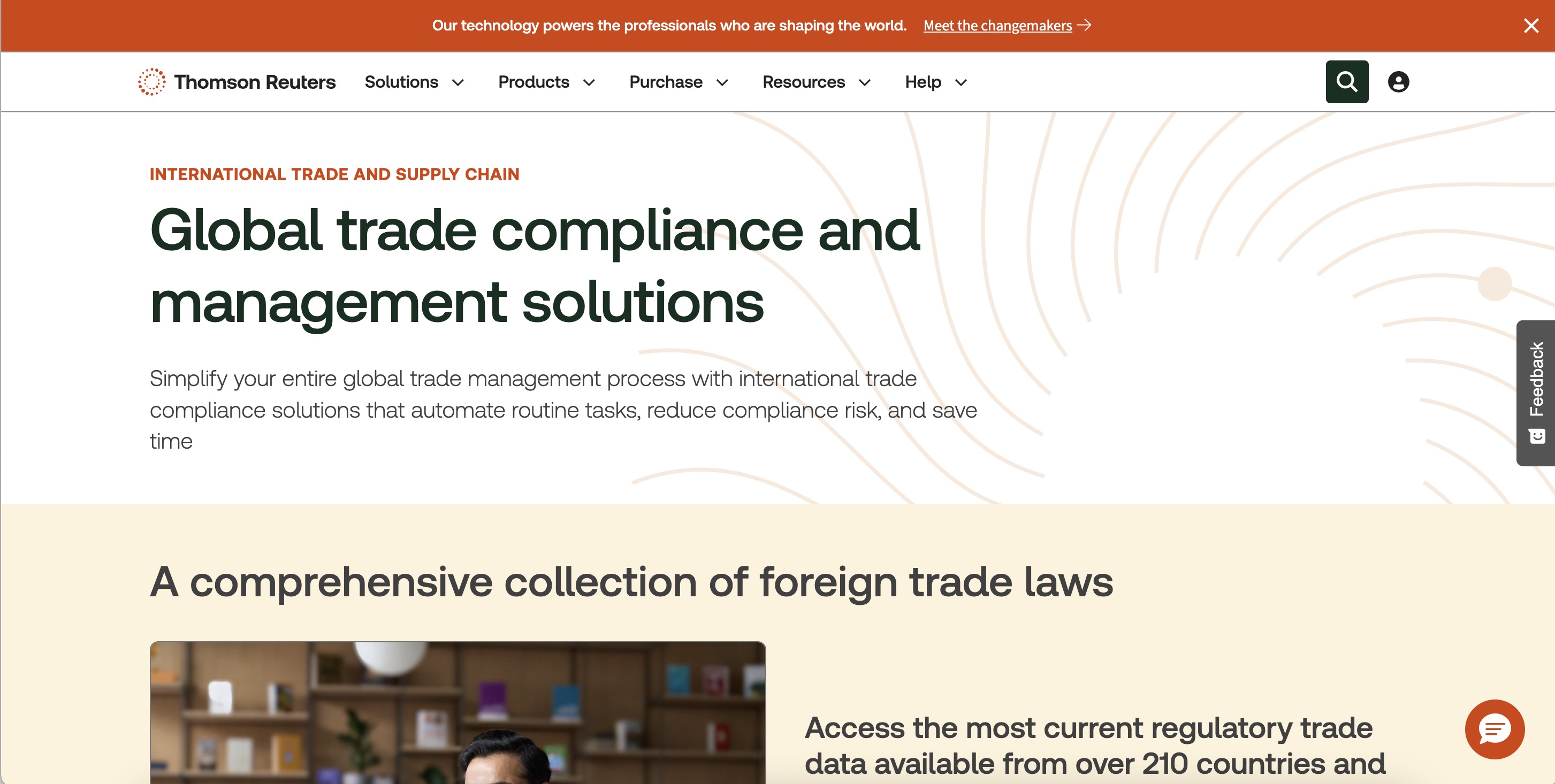
Task: Open the Feedback side tab
Action: (1536, 393)
